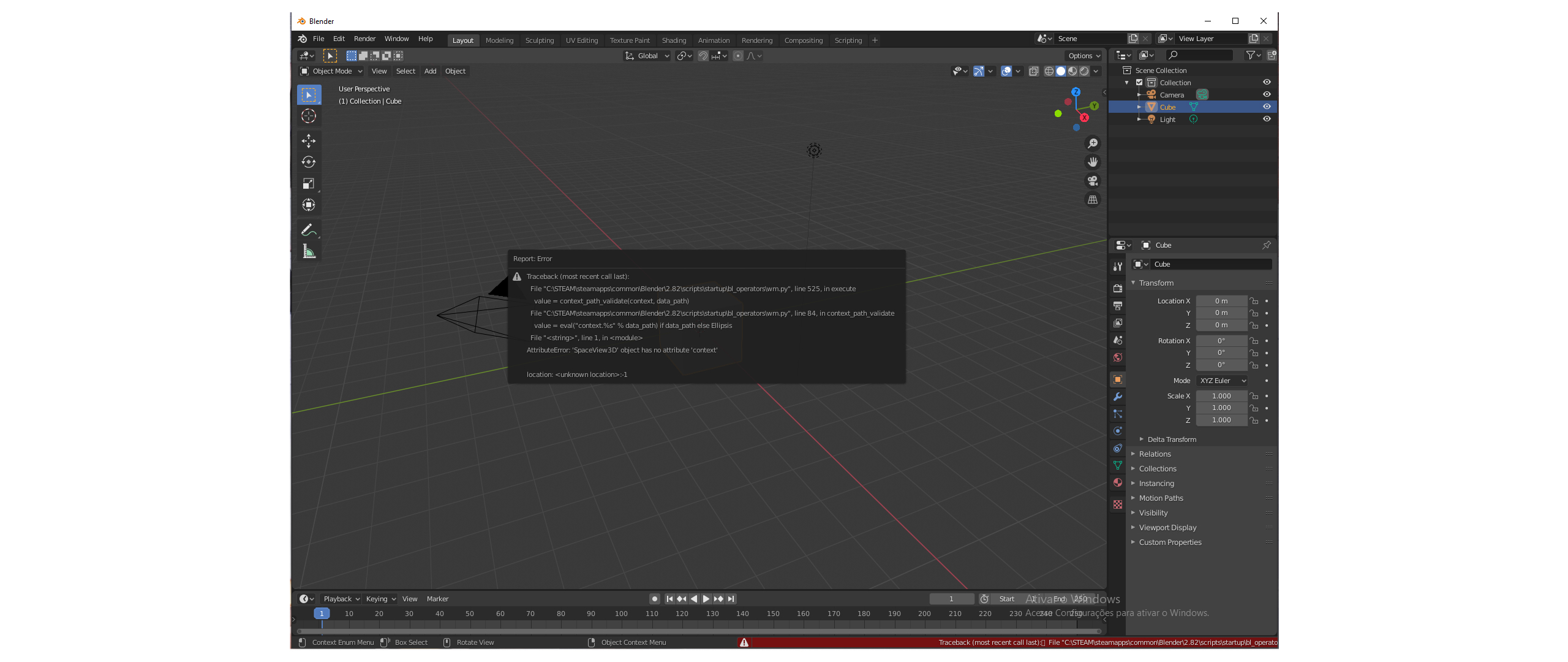
Task: Hide the Cube in outliner
Action: (1267, 107)
